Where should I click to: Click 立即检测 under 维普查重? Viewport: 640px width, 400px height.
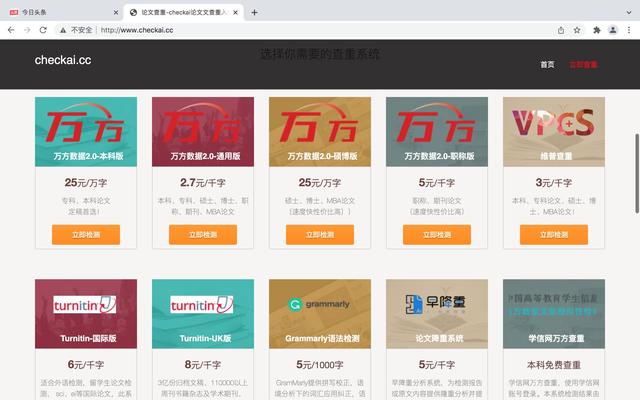pos(554,235)
